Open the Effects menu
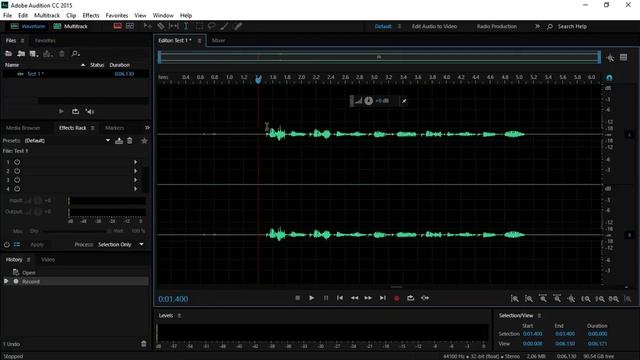 pos(91,16)
